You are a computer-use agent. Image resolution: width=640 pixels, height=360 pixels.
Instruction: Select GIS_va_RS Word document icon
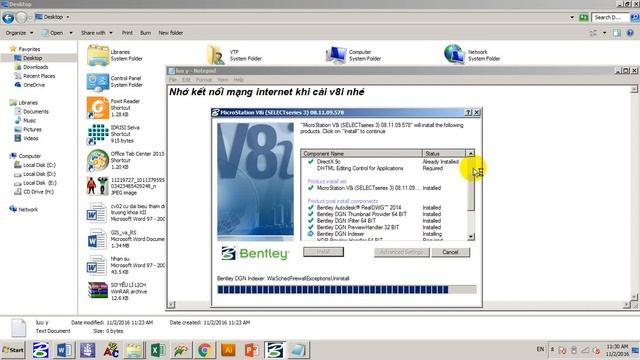[x=97, y=239]
